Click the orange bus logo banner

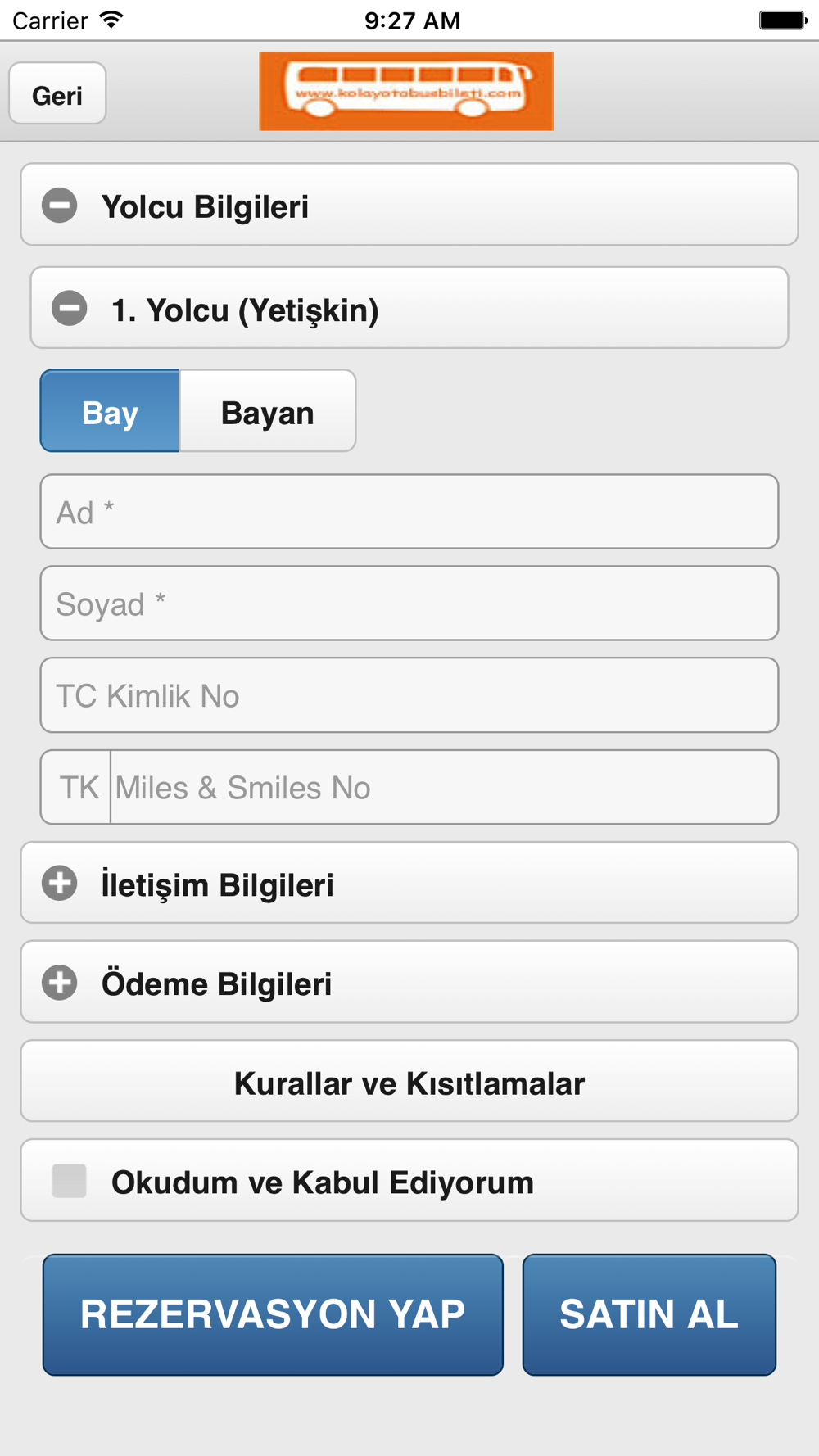tap(406, 91)
